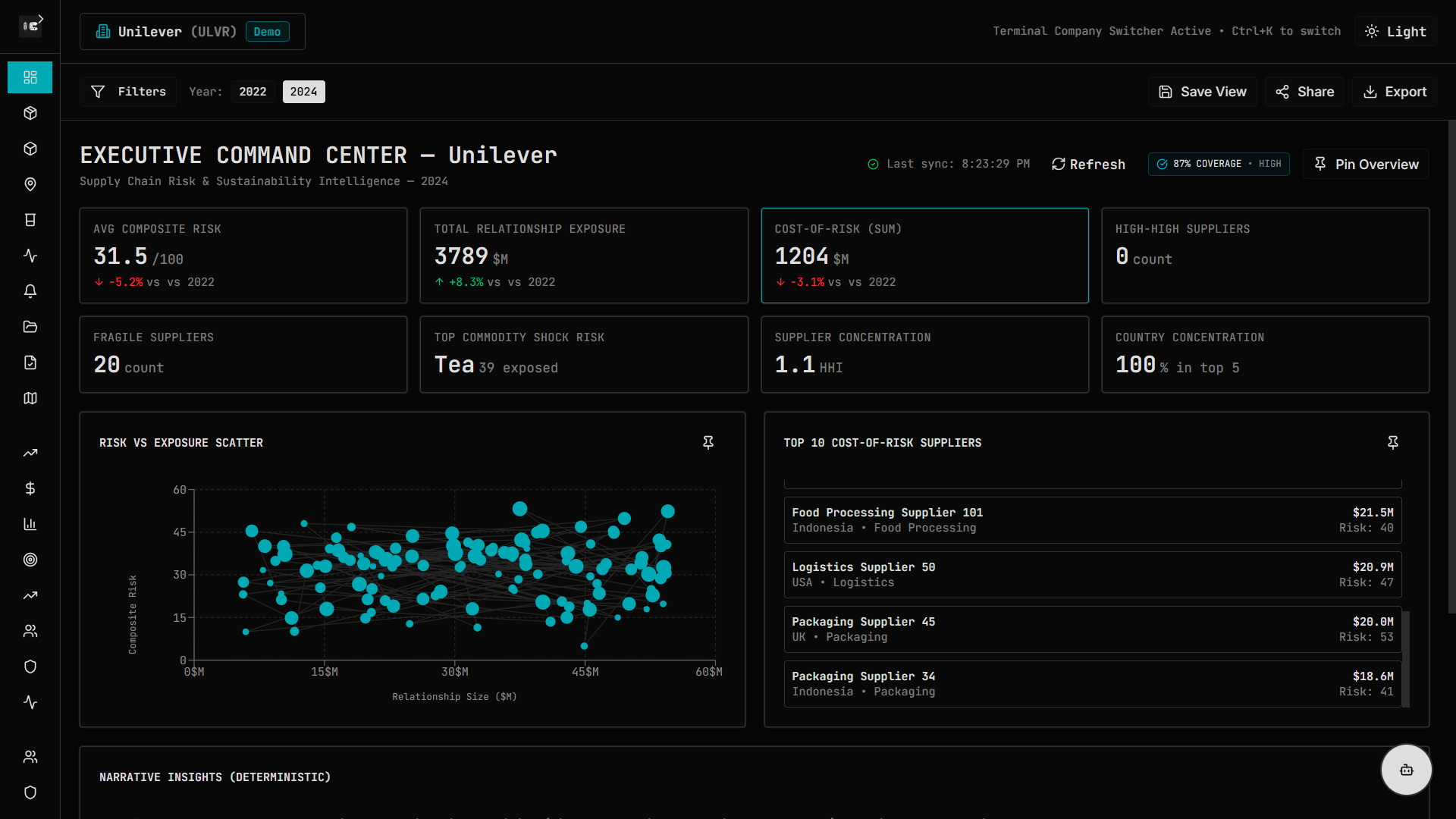This screenshot has height=819, width=1456.
Task: Open the Unilever (ULVR) company switcher
Action: point(193,31)
